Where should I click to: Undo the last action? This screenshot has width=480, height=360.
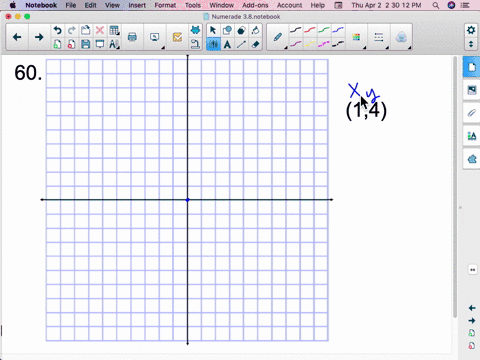[57, 30]
